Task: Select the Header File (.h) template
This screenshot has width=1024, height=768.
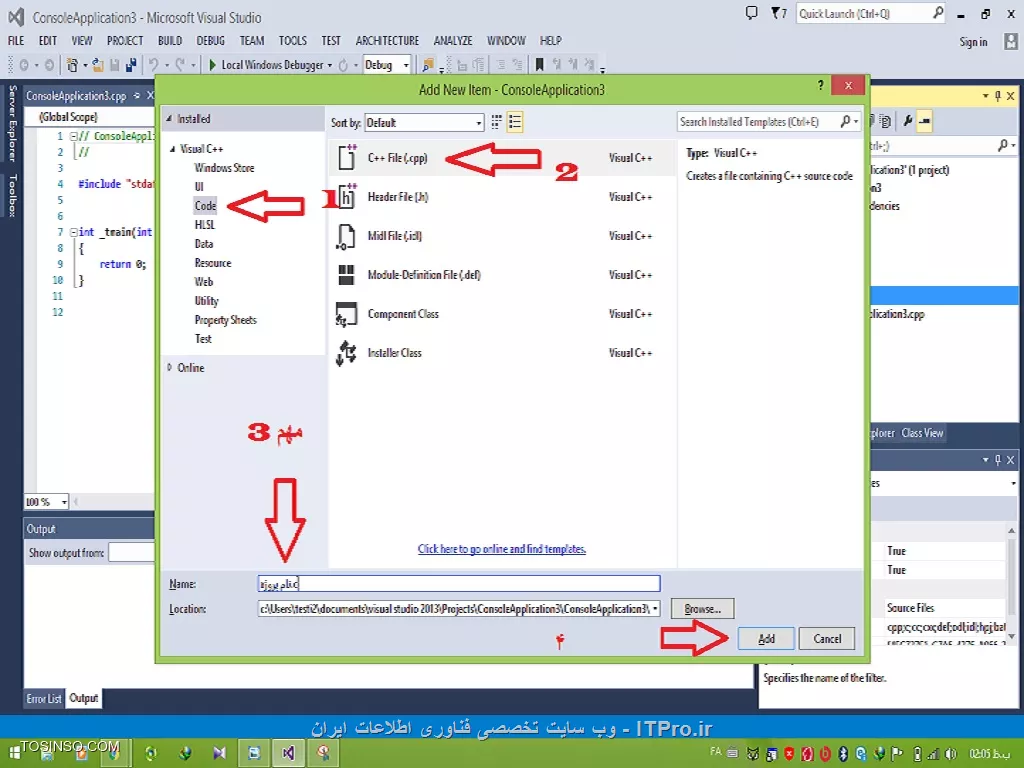Action: point(502,197)
